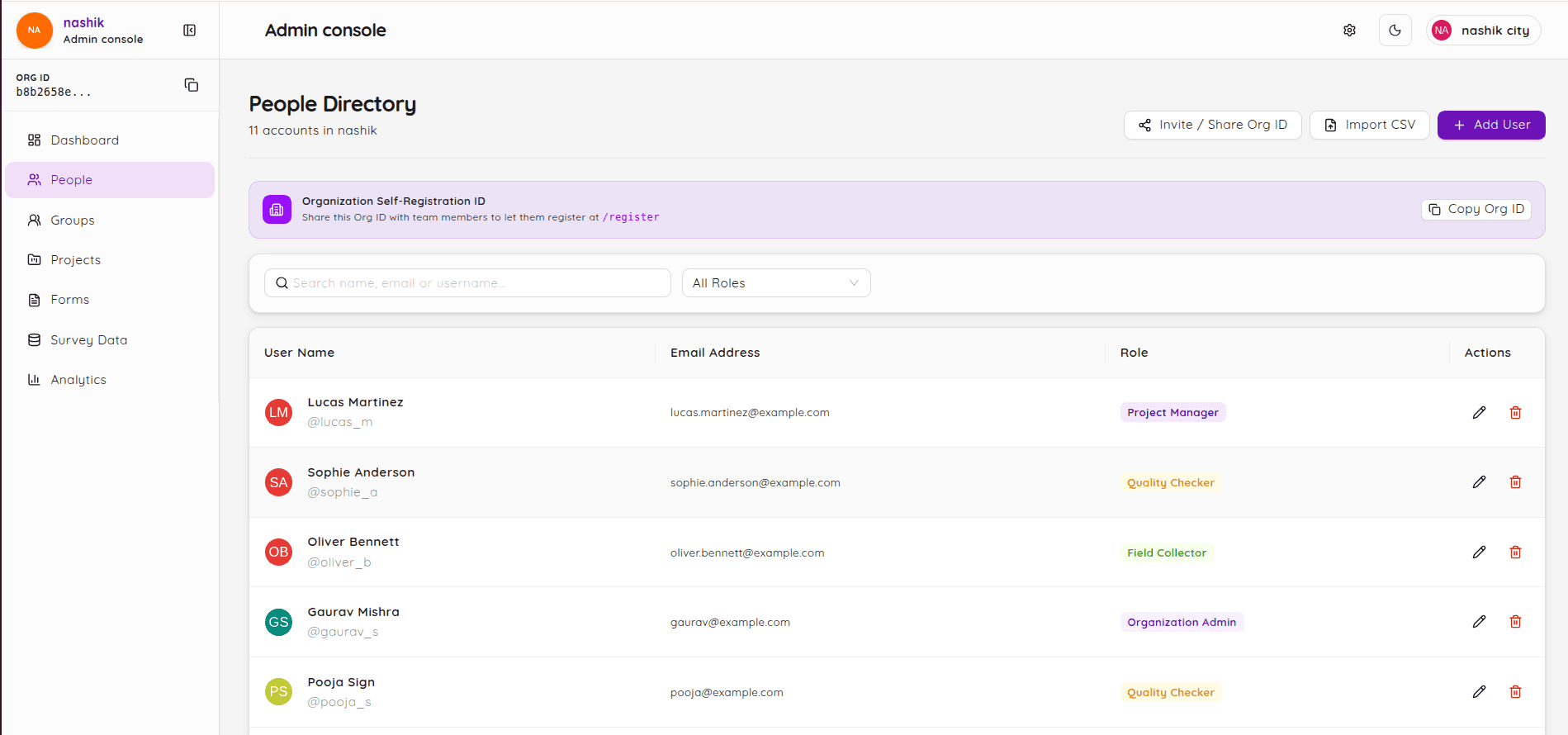Delete Pooja Sign user
The height and width of the screenshot is (735, 1568).
1516,692
